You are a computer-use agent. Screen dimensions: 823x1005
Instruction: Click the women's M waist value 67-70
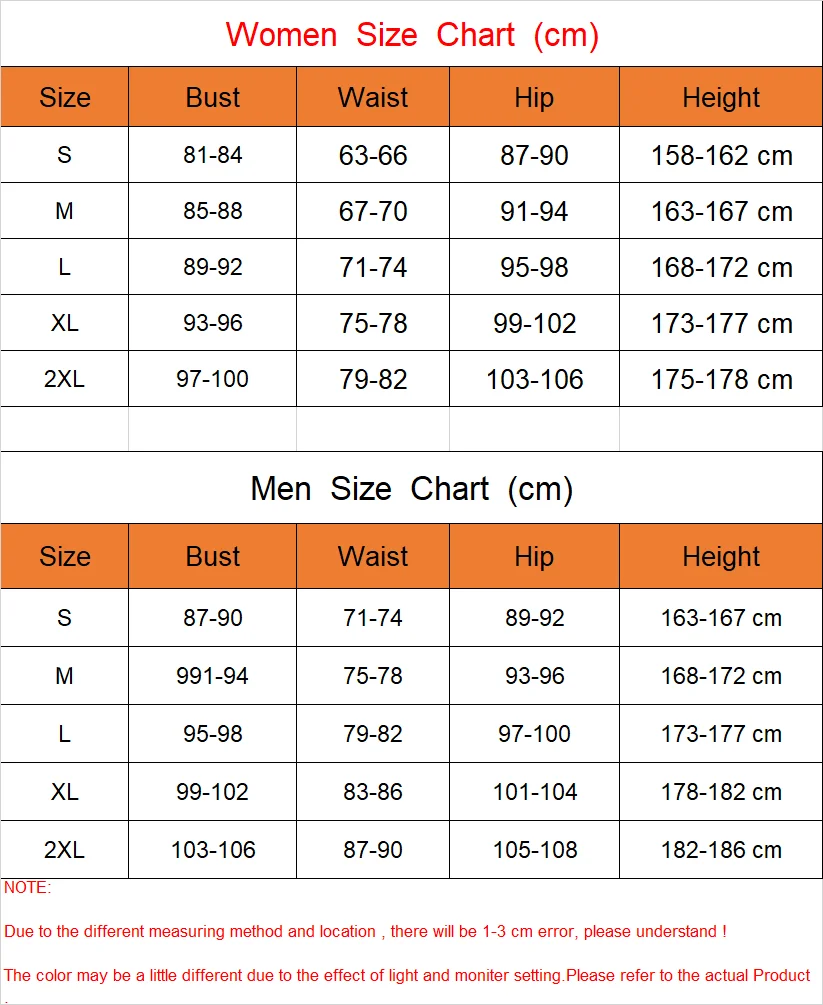(x=373, y=211)
